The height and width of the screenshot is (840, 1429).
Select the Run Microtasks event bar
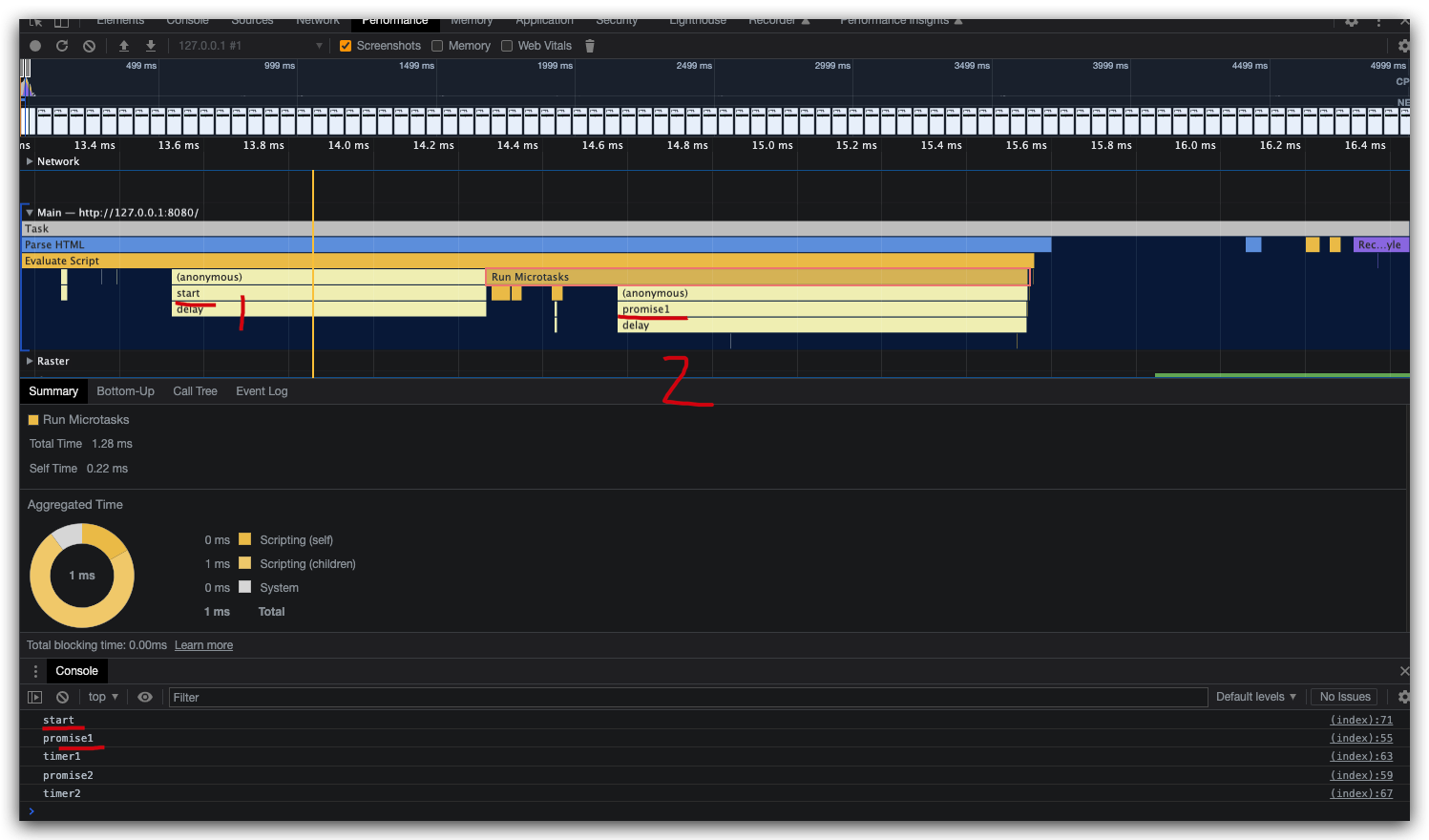[757, 277]
